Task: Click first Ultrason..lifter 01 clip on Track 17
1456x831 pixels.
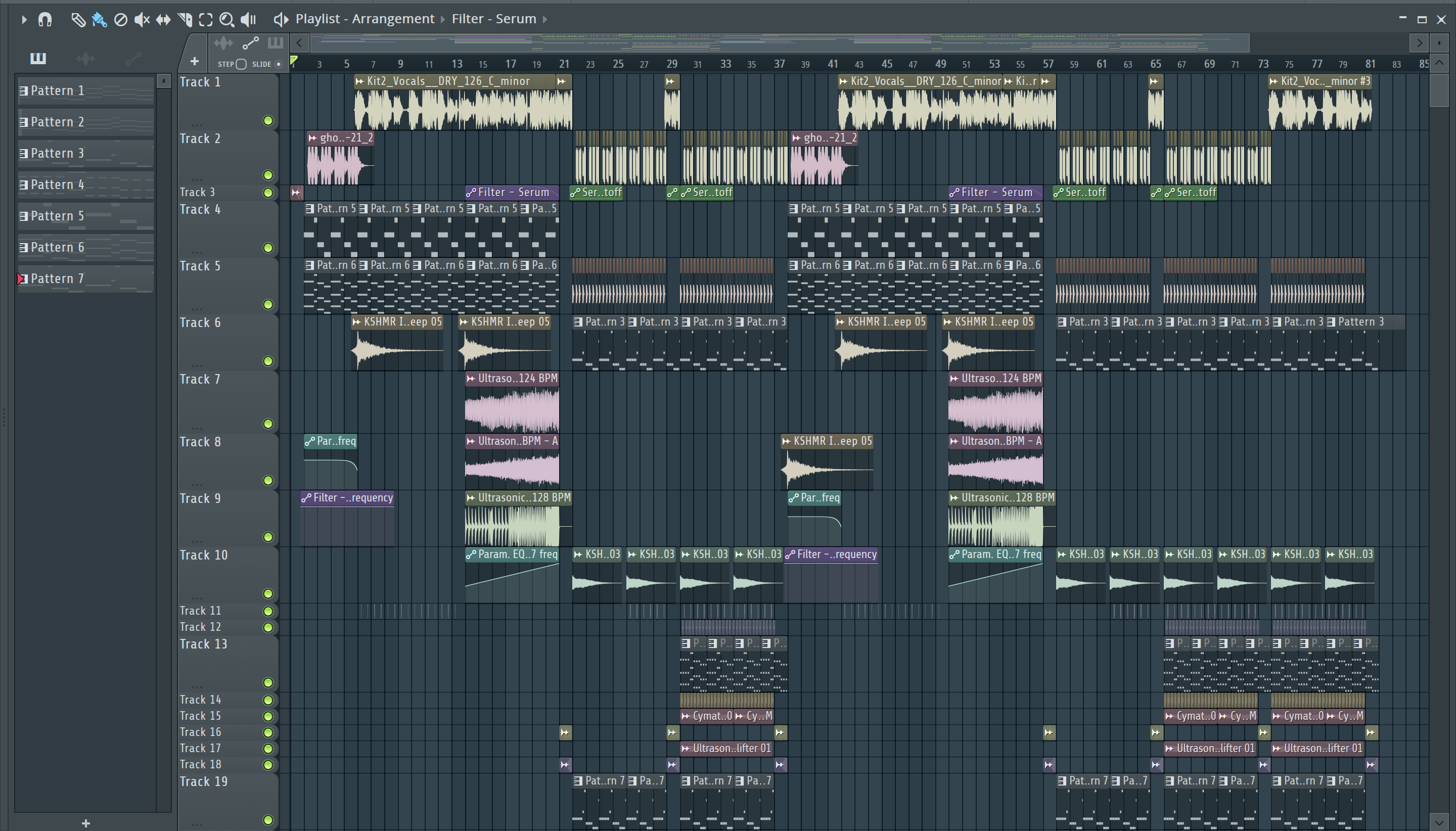Action: [726, 748]
